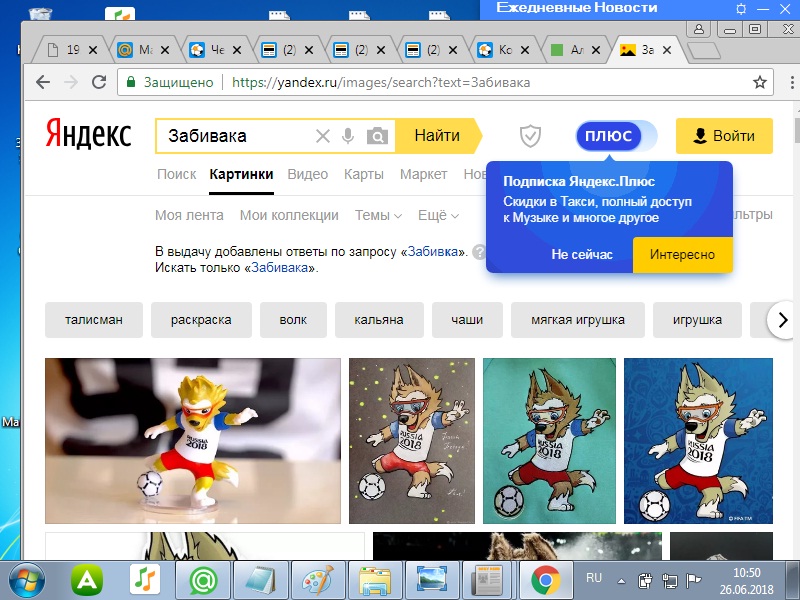The image size is (800, 600).
Task: Open the Chrome three-dot menu
Action: [x=792, y=82]
